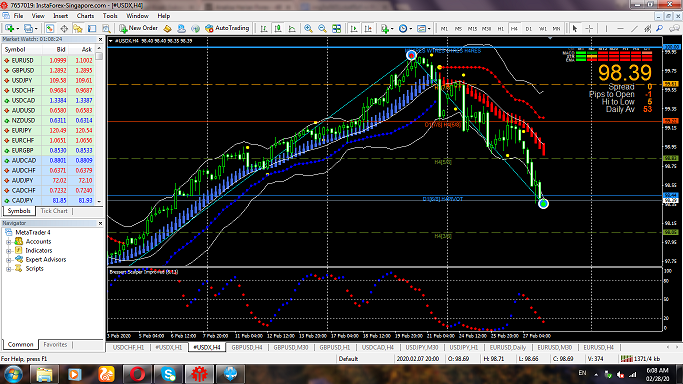Open the search magnifier in toolbar
This screenshot has width=683, height=384.
click(x=660, y=28)
